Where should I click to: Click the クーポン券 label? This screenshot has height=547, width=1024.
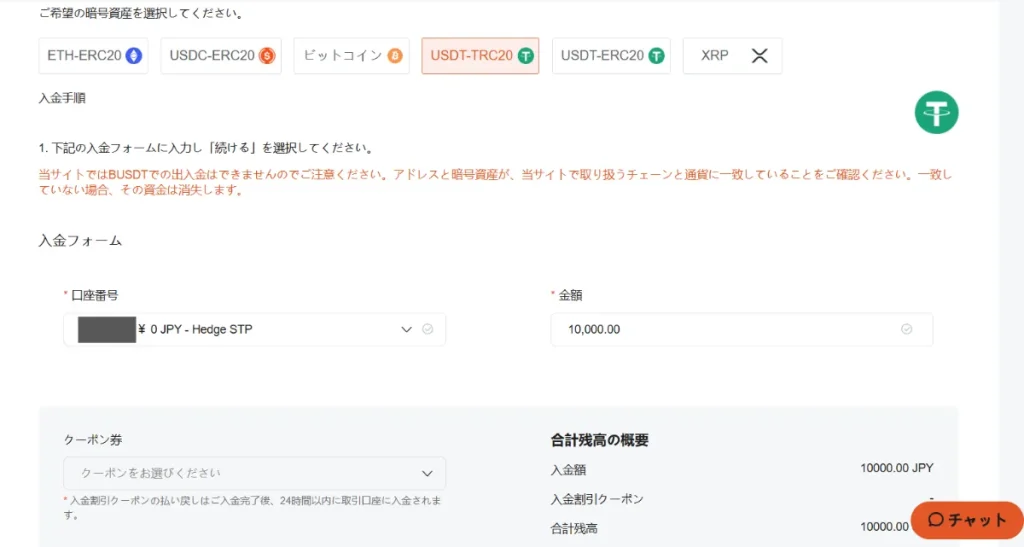[93, 440]
